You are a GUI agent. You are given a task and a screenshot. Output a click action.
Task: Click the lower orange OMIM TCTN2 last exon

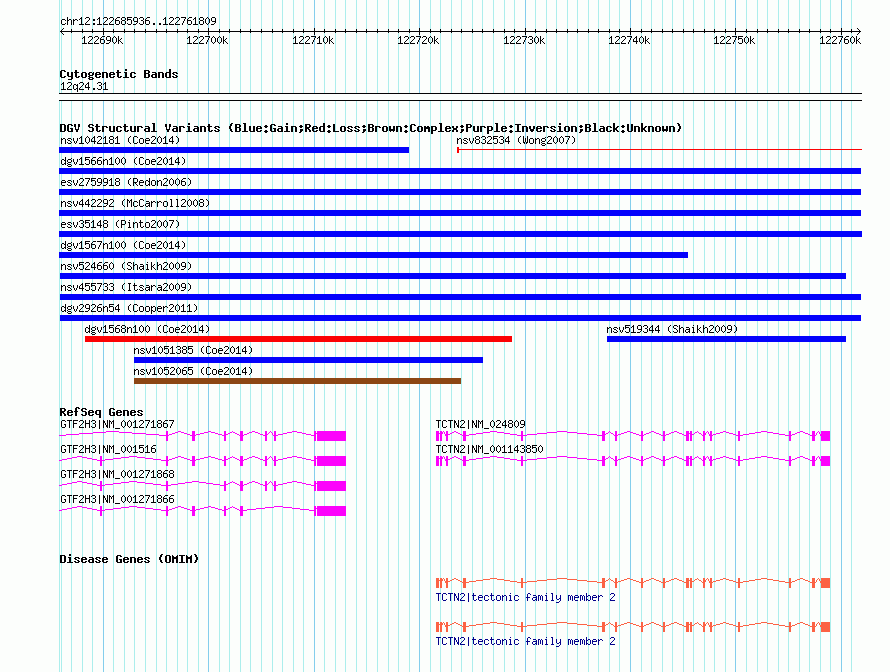pos(825,627)
